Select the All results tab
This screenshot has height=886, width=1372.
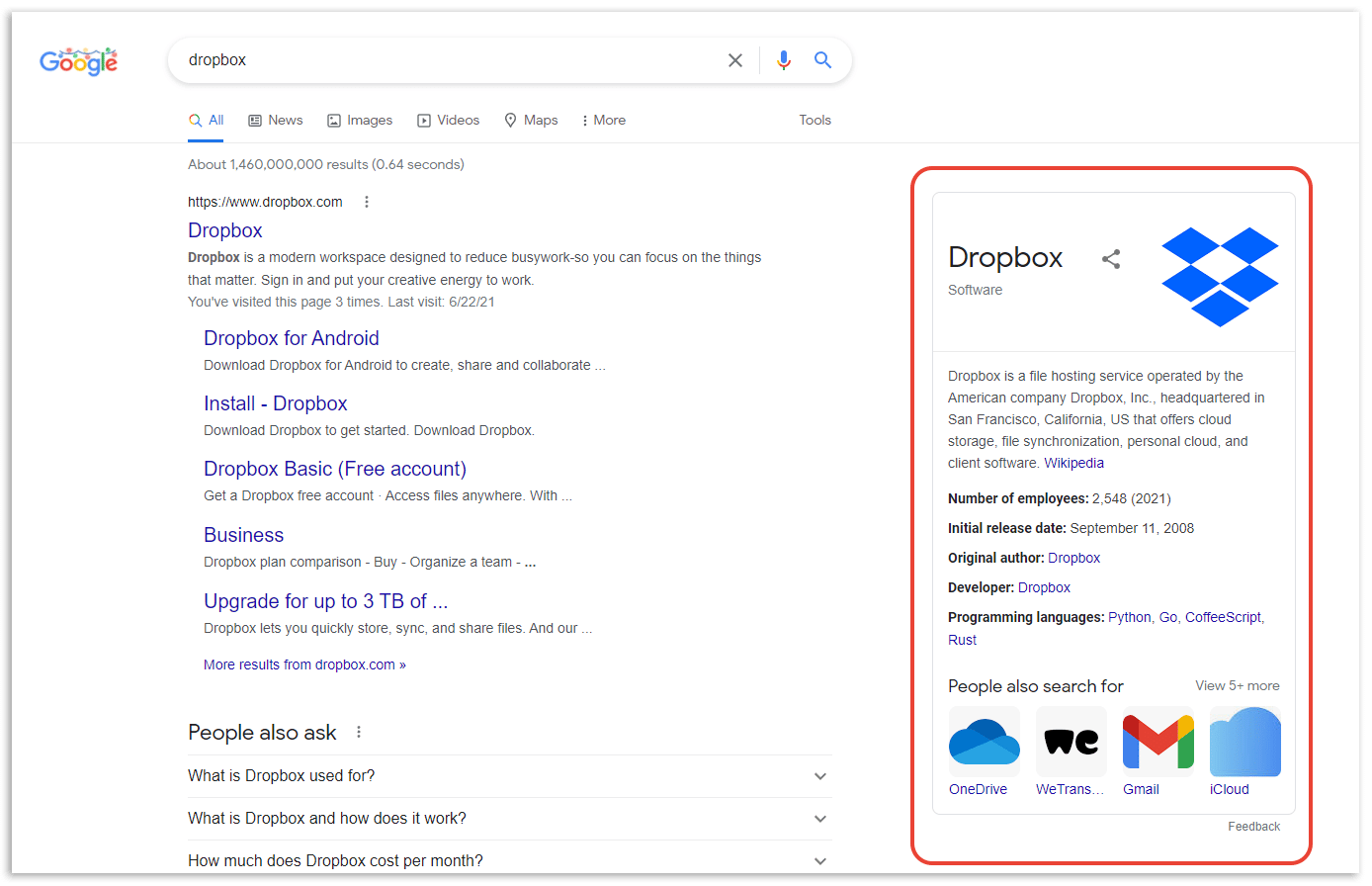207,120
